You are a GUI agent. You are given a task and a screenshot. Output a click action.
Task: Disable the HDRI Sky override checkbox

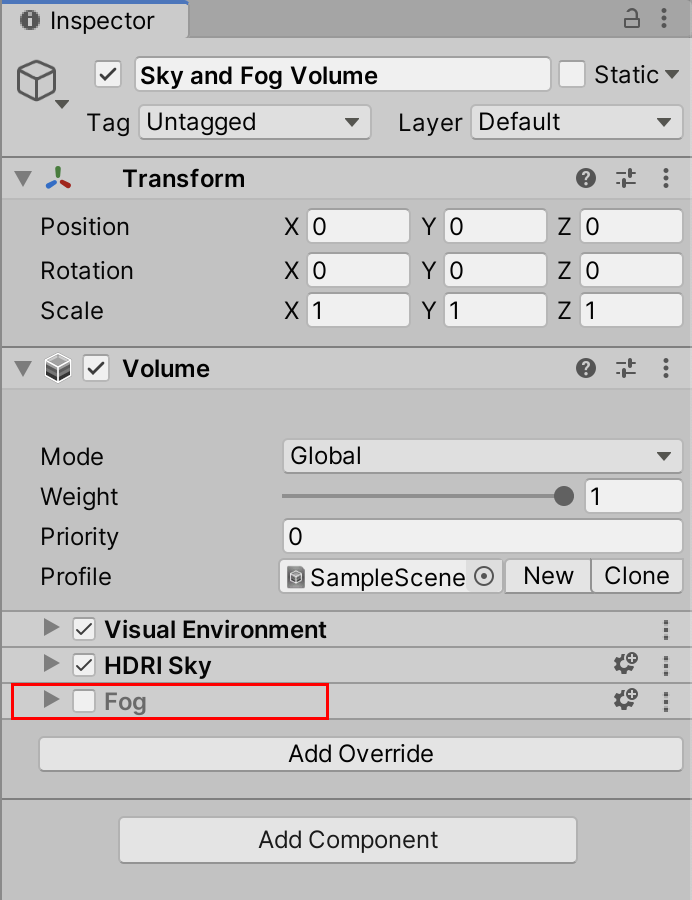coord(84,666)
